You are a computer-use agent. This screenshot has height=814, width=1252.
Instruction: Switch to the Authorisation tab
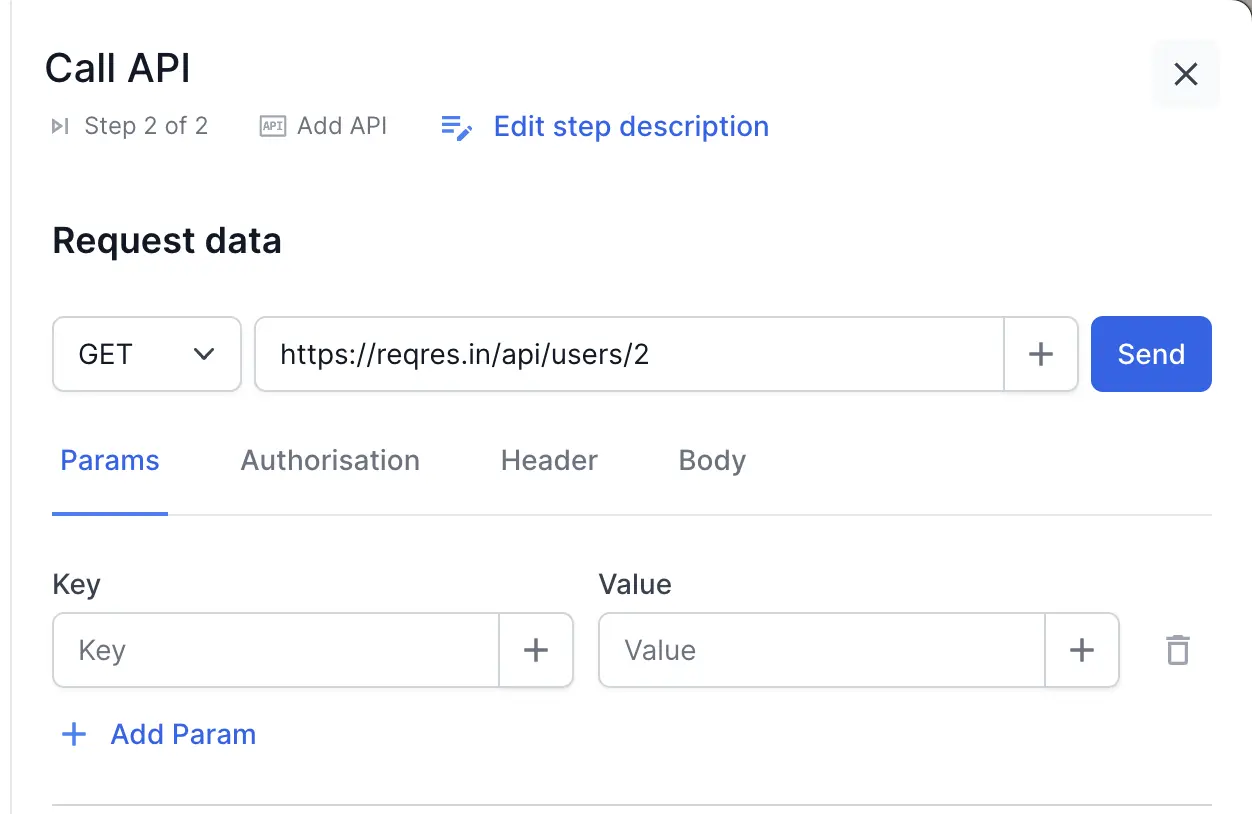(330, 461)
